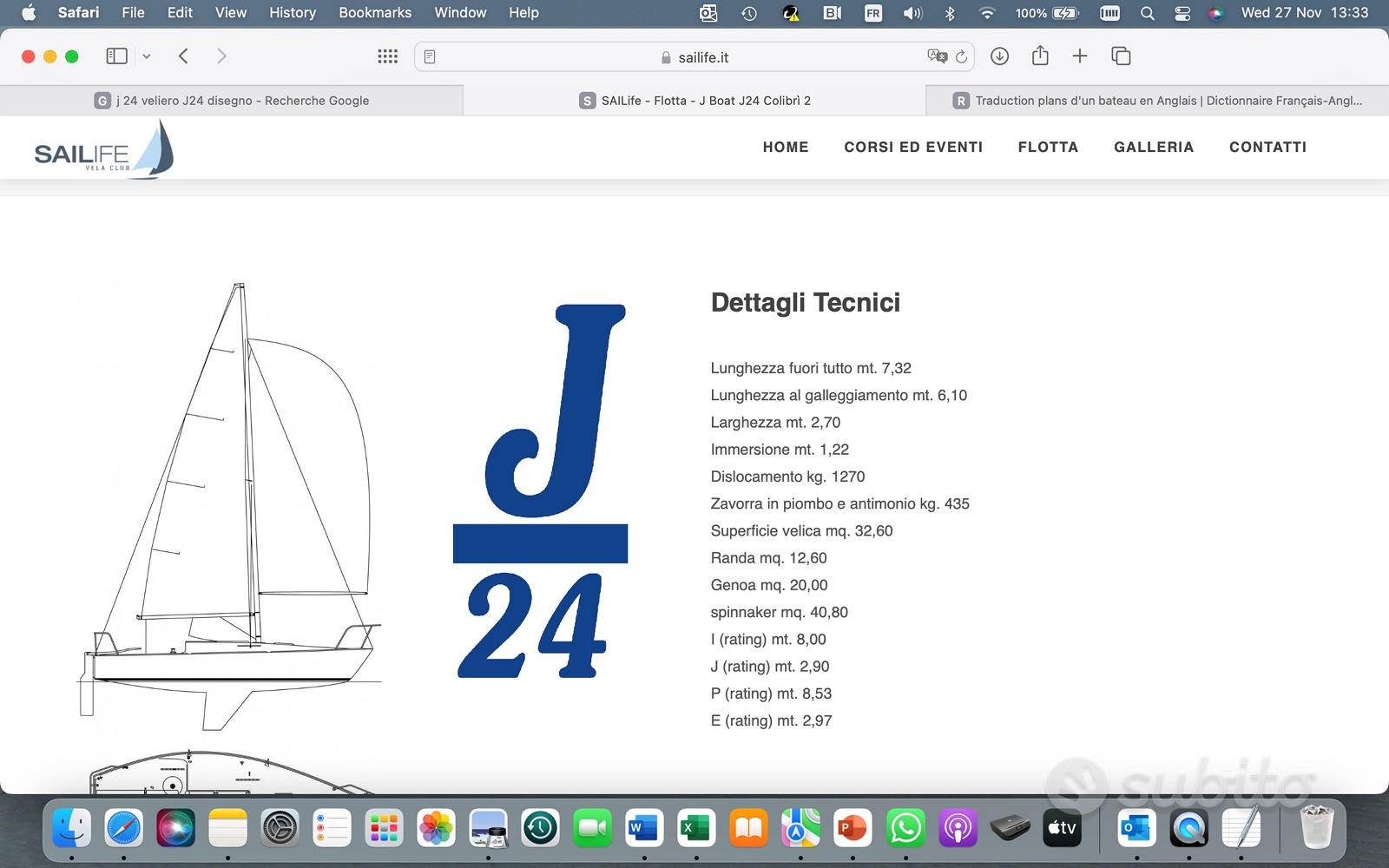Image resolution: width=1389 pixels, height=868 pixels.
Task: Click the J24 sailboat profile drawing
Action: (x=230, y=506)
